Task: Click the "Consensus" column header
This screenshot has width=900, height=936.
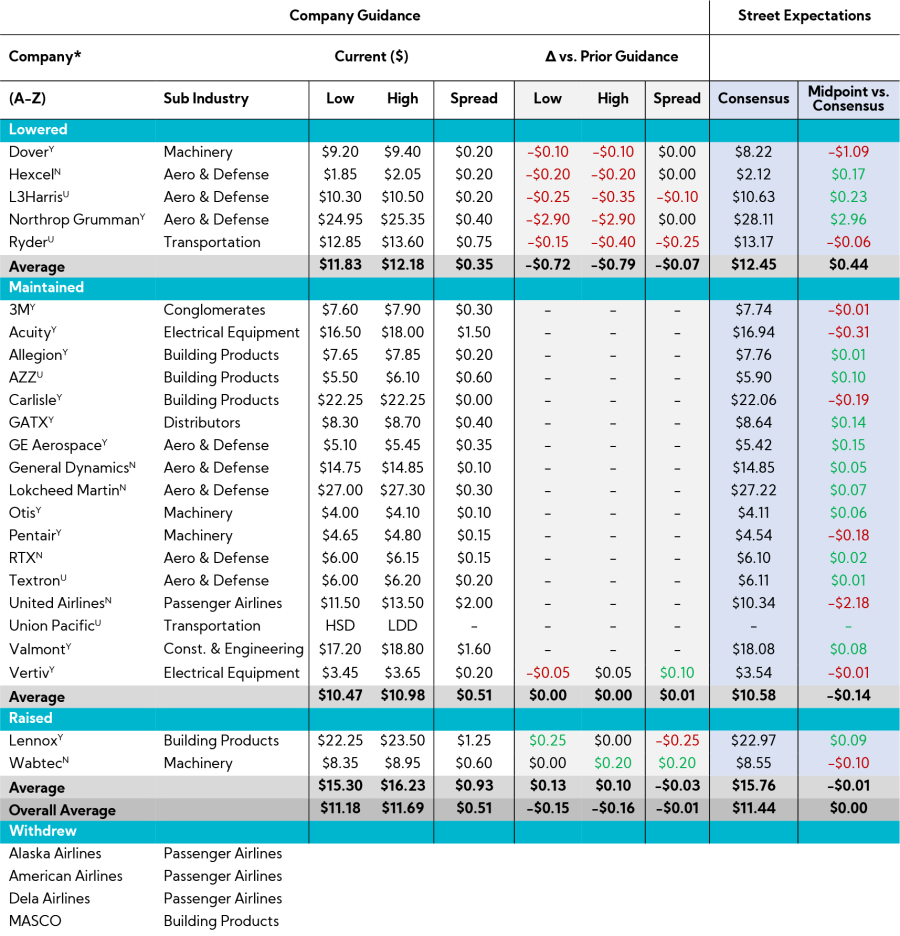Action: 753,99
